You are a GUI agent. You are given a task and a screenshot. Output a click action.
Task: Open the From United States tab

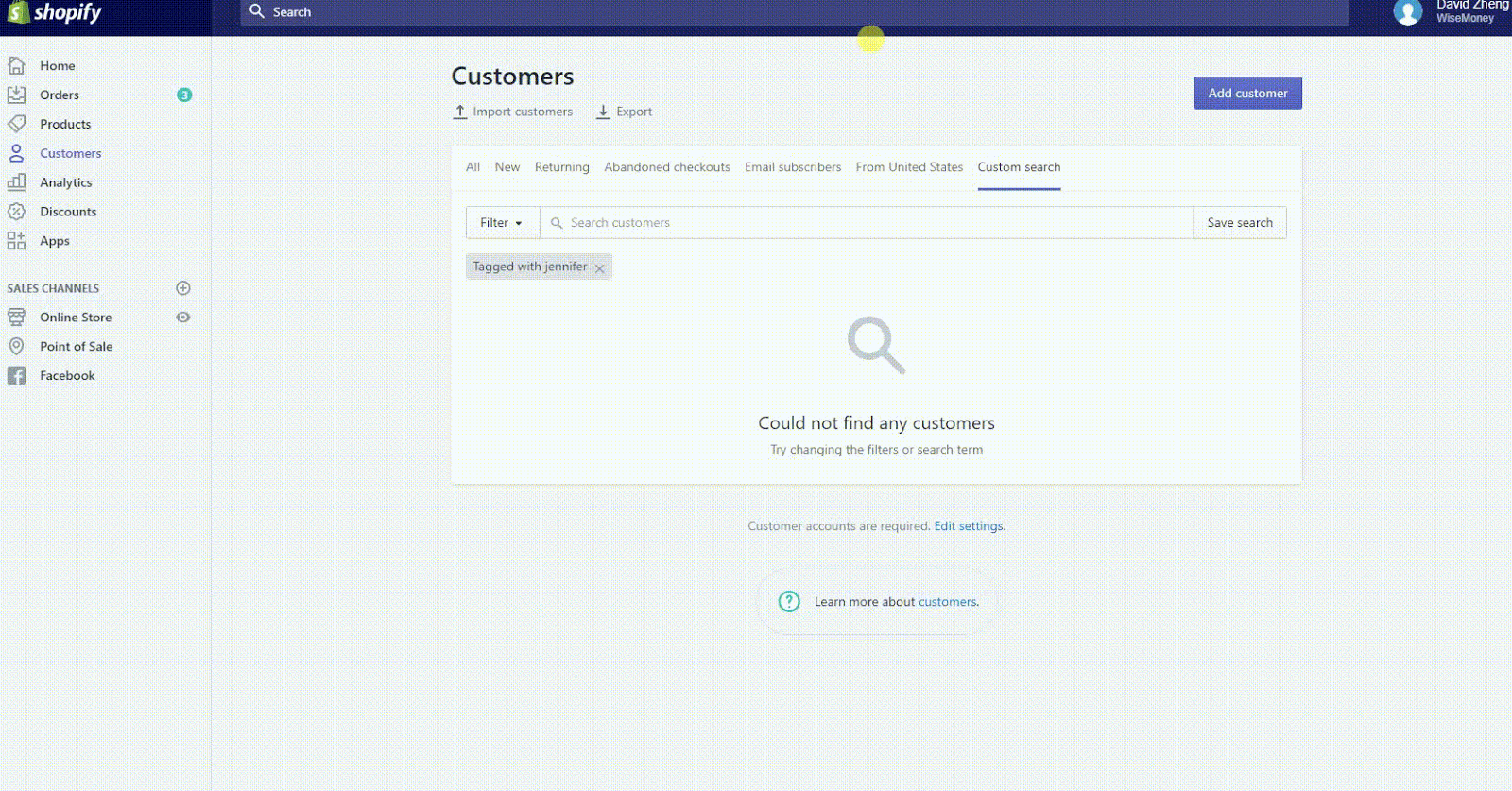click(x=909, y=167)
